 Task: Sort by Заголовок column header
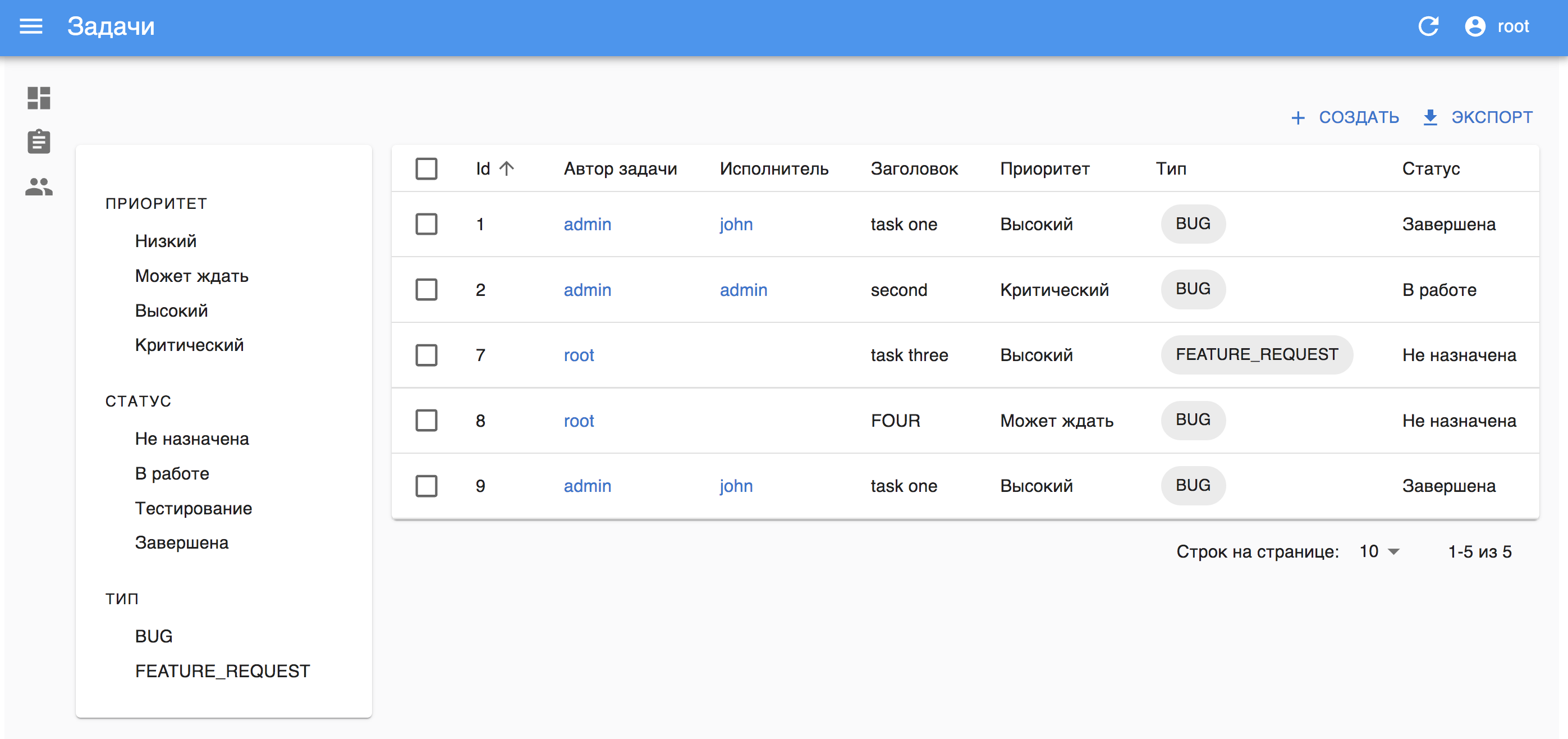point(914,169)
